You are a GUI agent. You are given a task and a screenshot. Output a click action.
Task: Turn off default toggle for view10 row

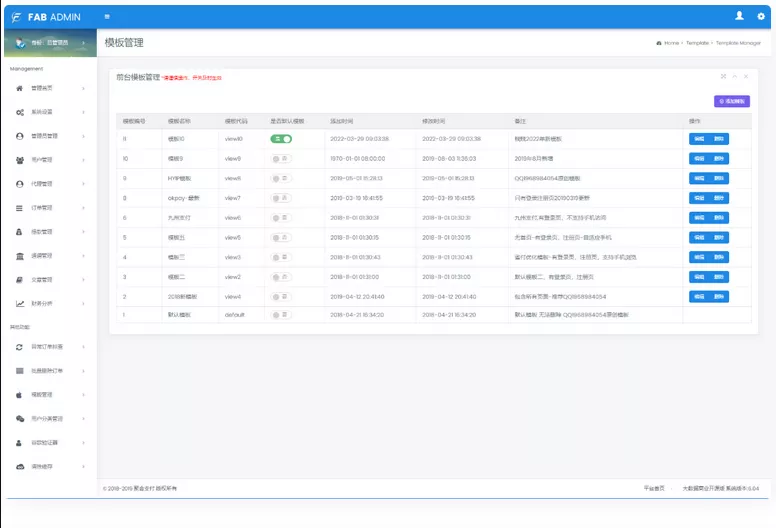[281, 139]
